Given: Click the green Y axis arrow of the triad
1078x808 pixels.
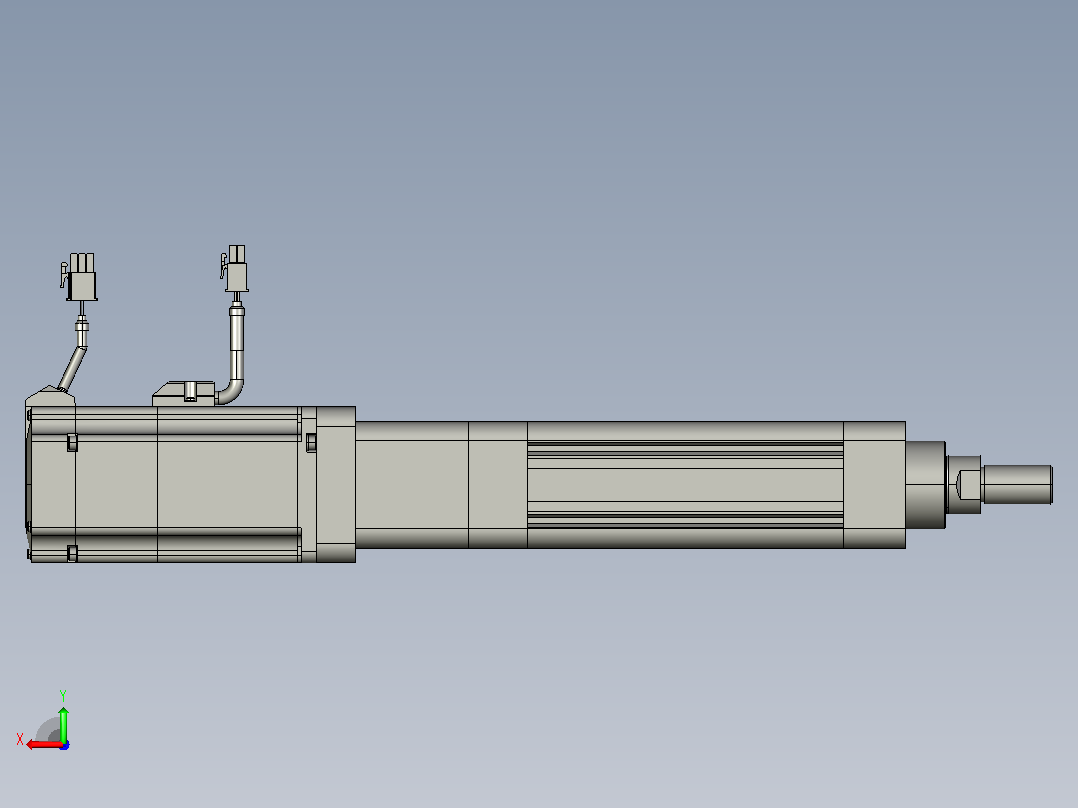Looking at the screenshot, I should (x=63, y=723).
